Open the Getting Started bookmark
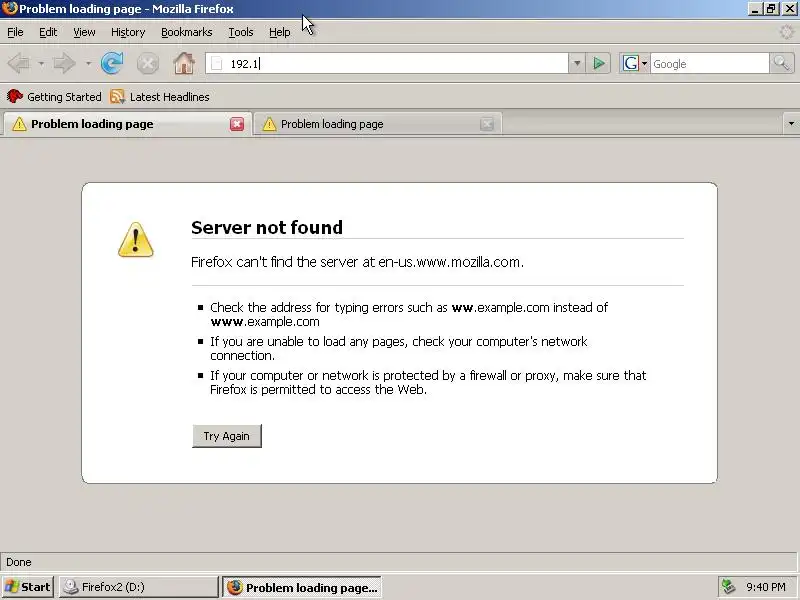Viewport: 800px width, 600px height. tap(54, 96)
